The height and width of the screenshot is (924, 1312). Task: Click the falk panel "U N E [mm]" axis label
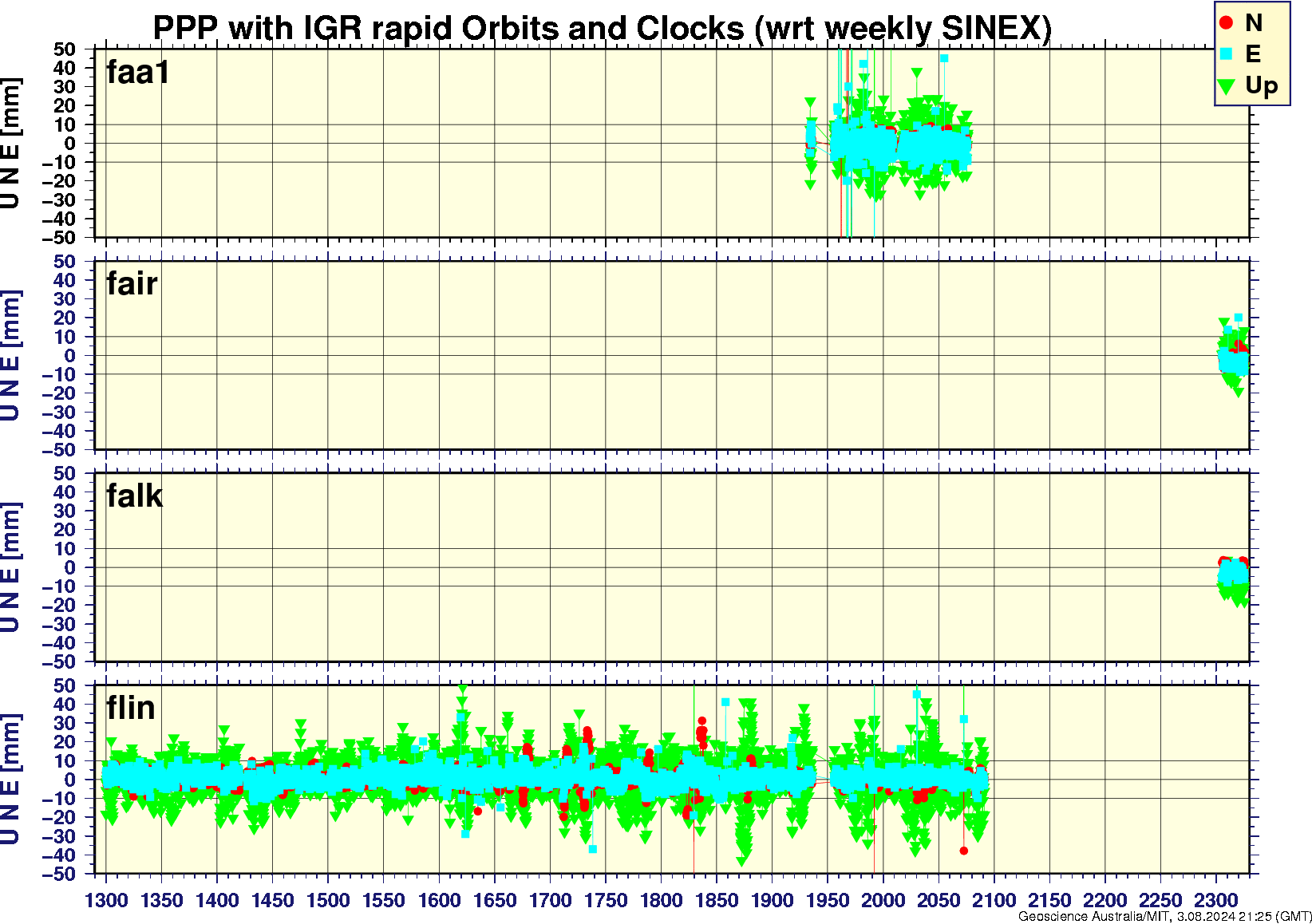[x=10, y=567]
